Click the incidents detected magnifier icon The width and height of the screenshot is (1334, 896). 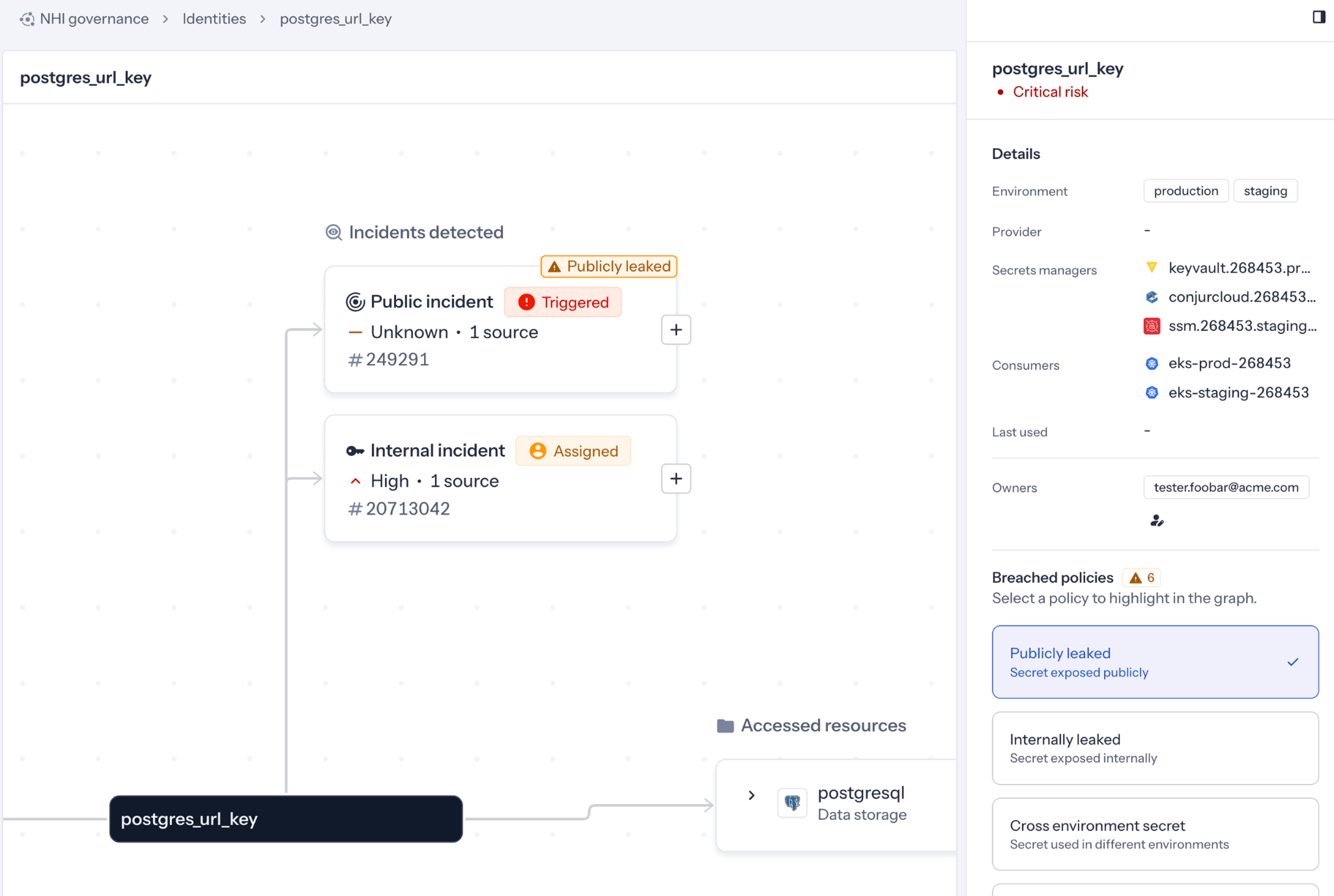333,231
